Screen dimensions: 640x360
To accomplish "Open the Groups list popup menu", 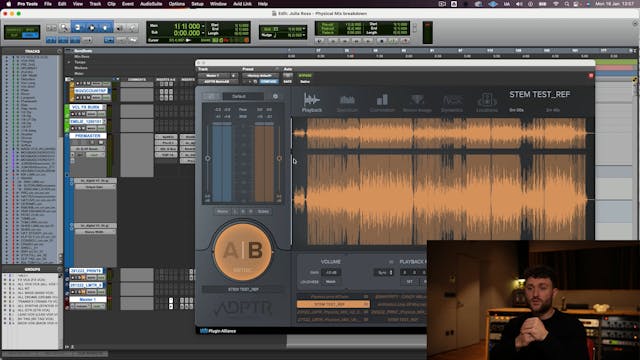I will 60,269.
